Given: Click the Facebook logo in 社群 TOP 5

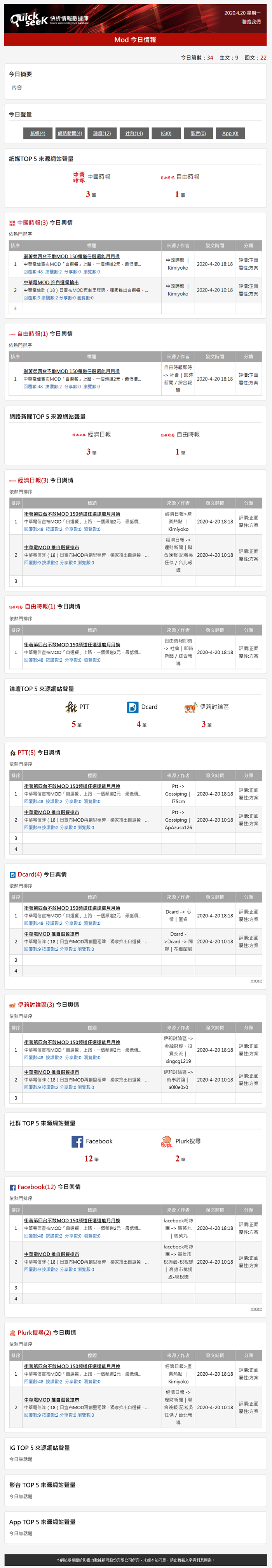Looking at the screenshot, I should point(77,1141).
